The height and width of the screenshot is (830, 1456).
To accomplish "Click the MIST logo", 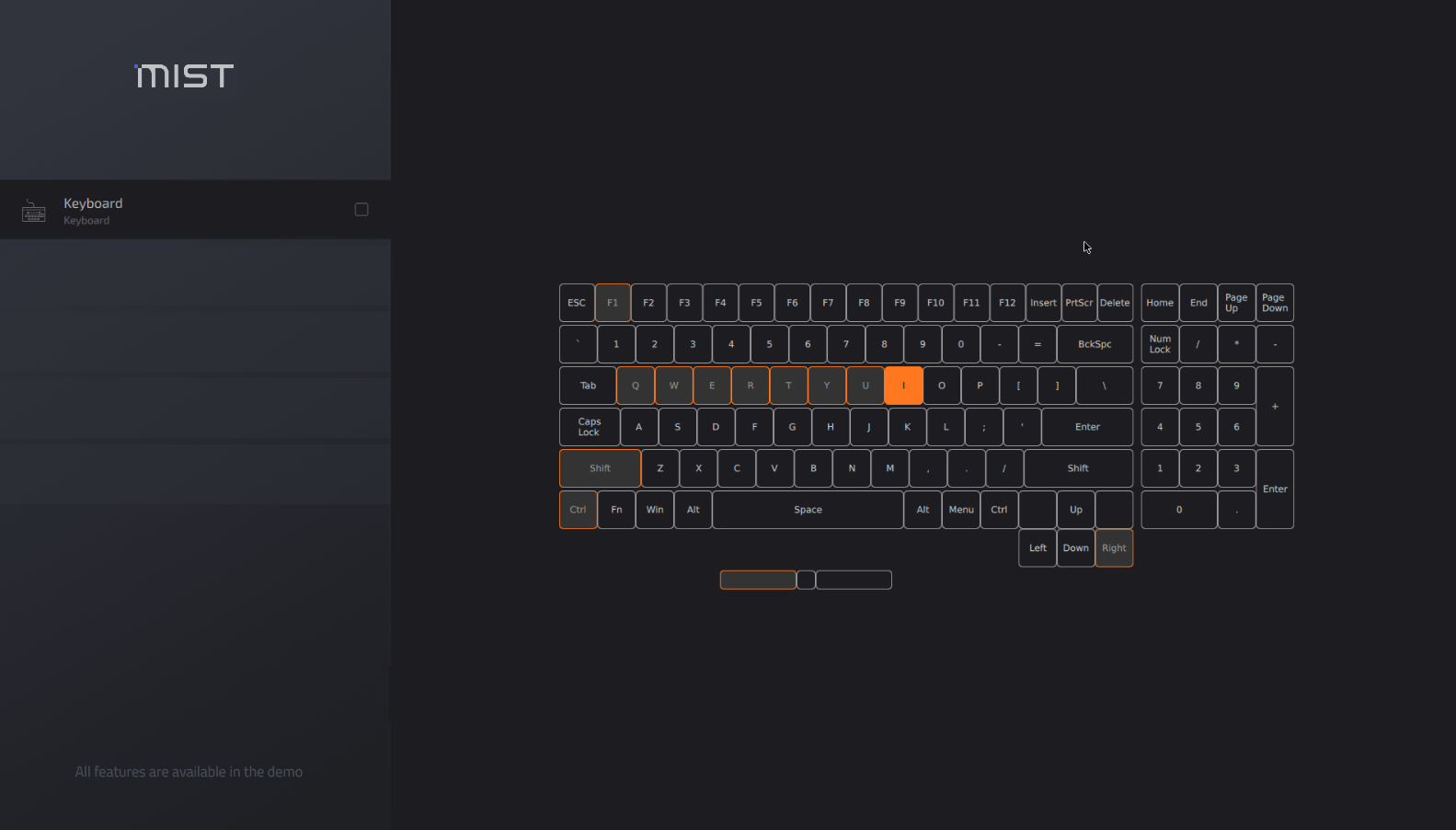I will tap(184, 75).
